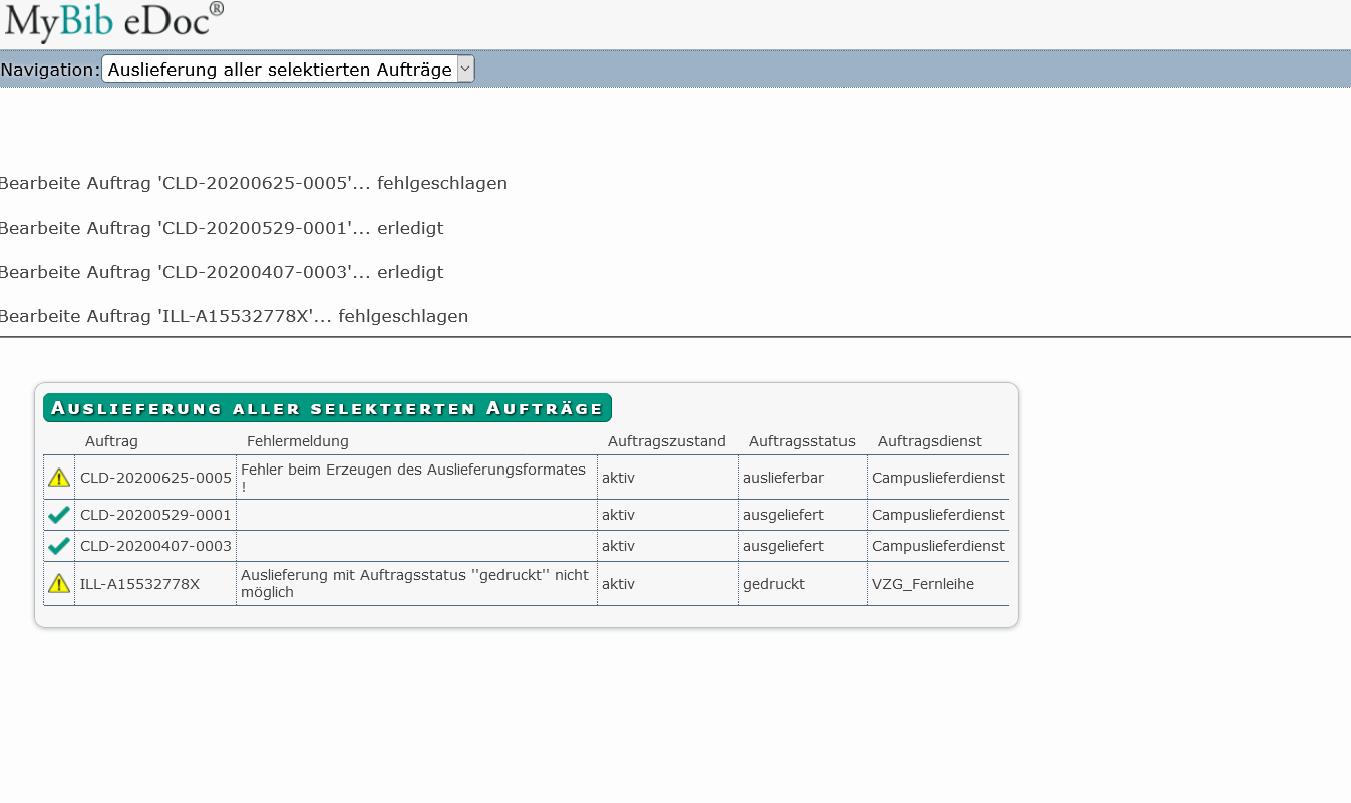The height and width of the screenshot is (803, 1351).
Task: Click the Auftrag column header
Action: pyautogui.click(x=111, y=441)
